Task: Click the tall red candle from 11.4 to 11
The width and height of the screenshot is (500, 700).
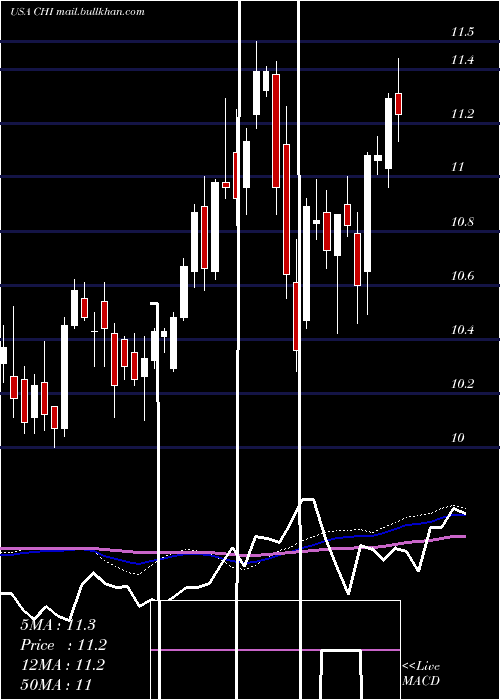Action: (276, 131)
